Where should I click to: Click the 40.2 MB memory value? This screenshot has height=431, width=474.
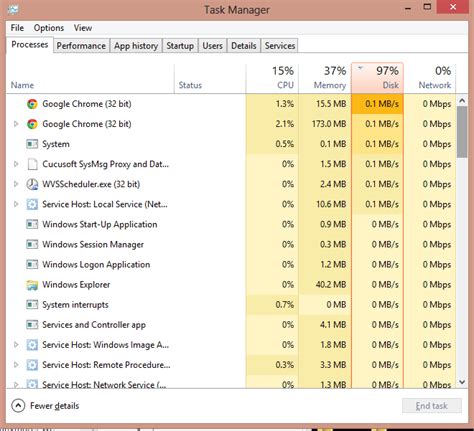pos(331,285)
